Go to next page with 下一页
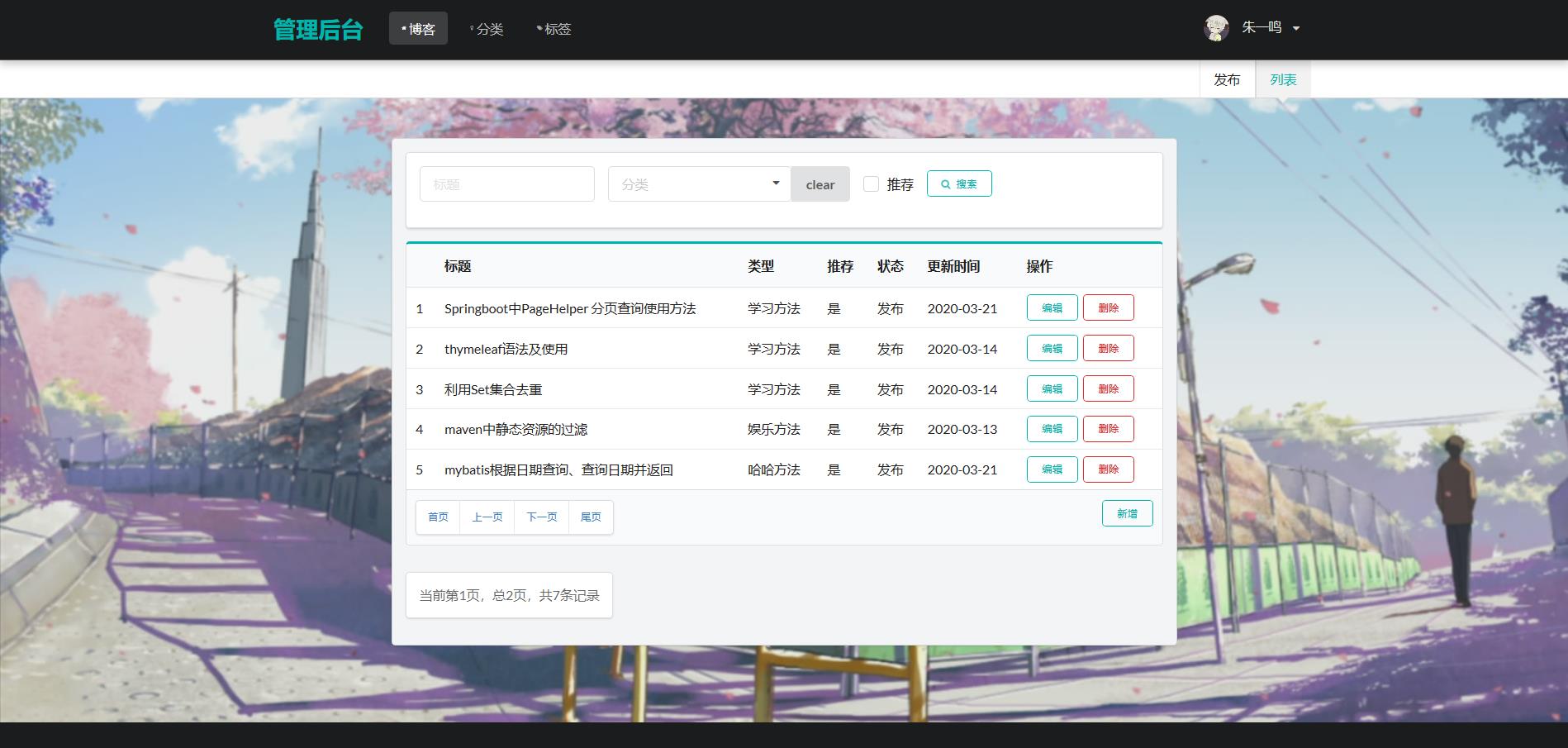This screenshot has width=1568, height=748. point(542,517)
